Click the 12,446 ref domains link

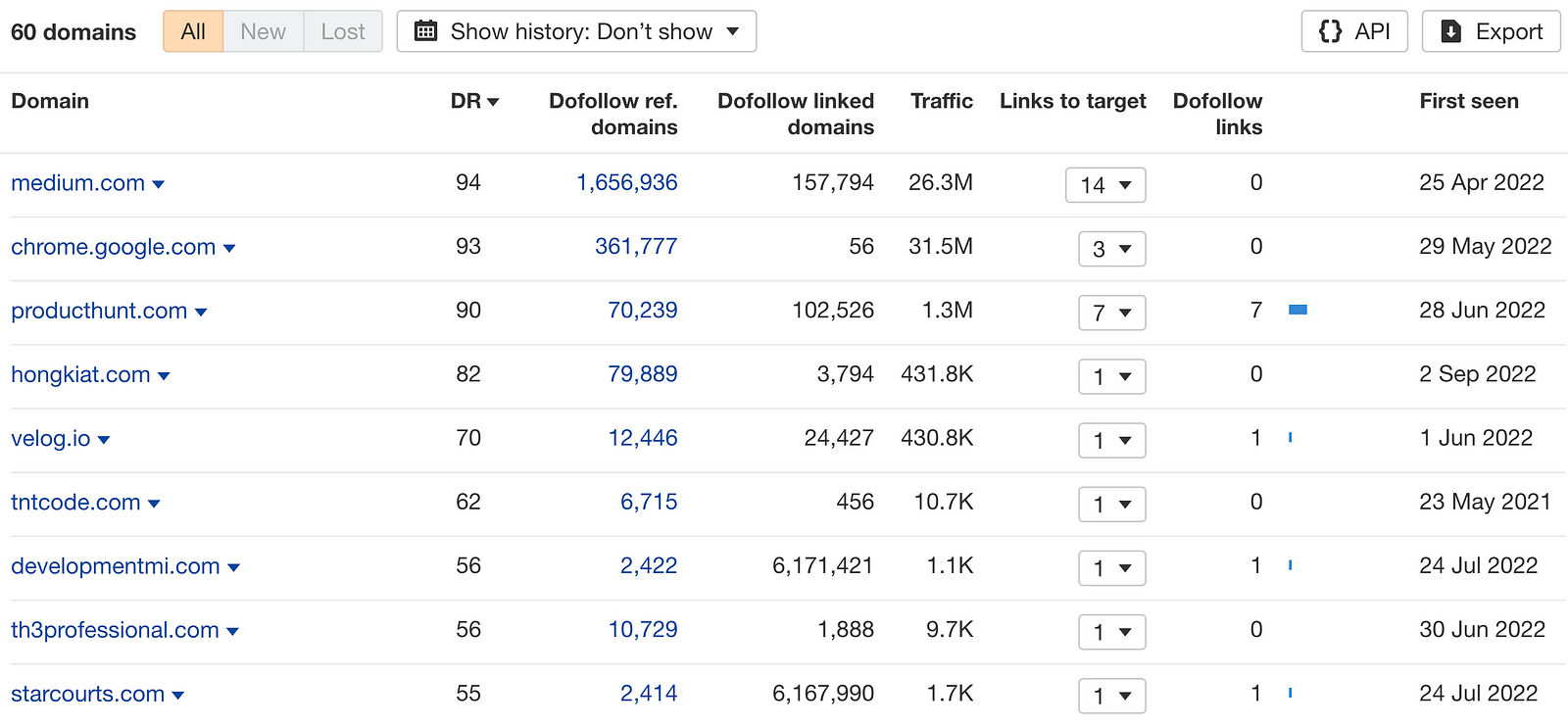pyautogui.click(x=643, y=437)
